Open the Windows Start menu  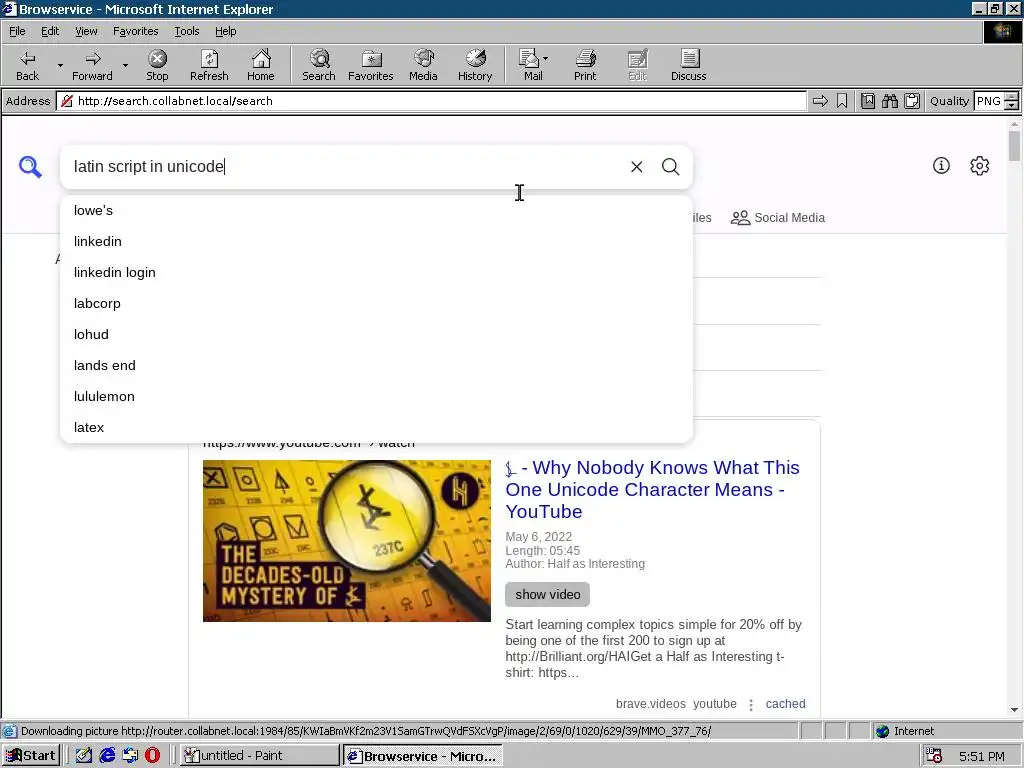(31, 756)
